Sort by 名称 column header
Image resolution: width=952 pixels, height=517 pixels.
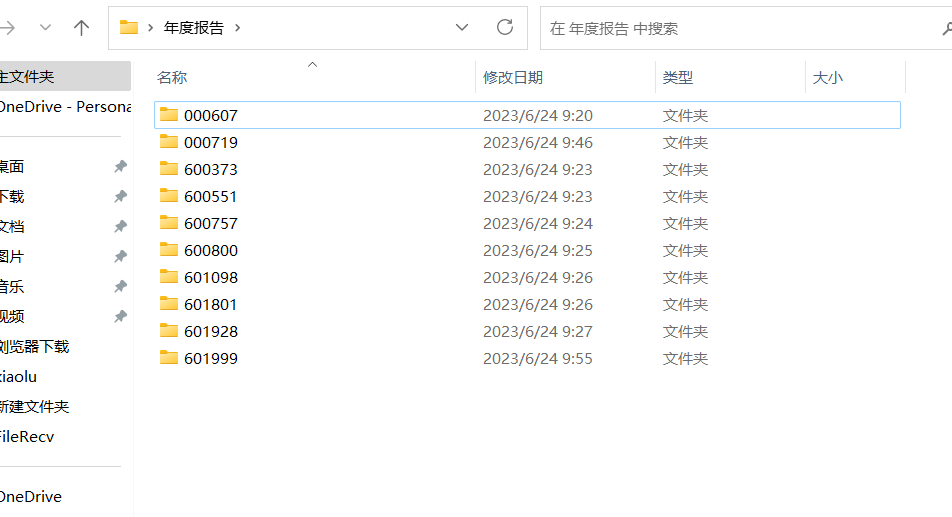[172, 78]
